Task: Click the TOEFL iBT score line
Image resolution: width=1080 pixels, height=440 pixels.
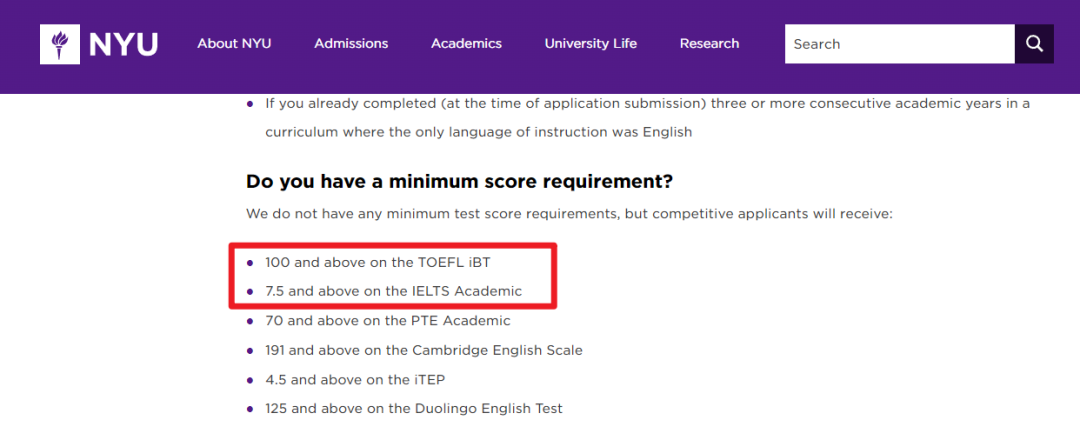Action: (378, 262)
